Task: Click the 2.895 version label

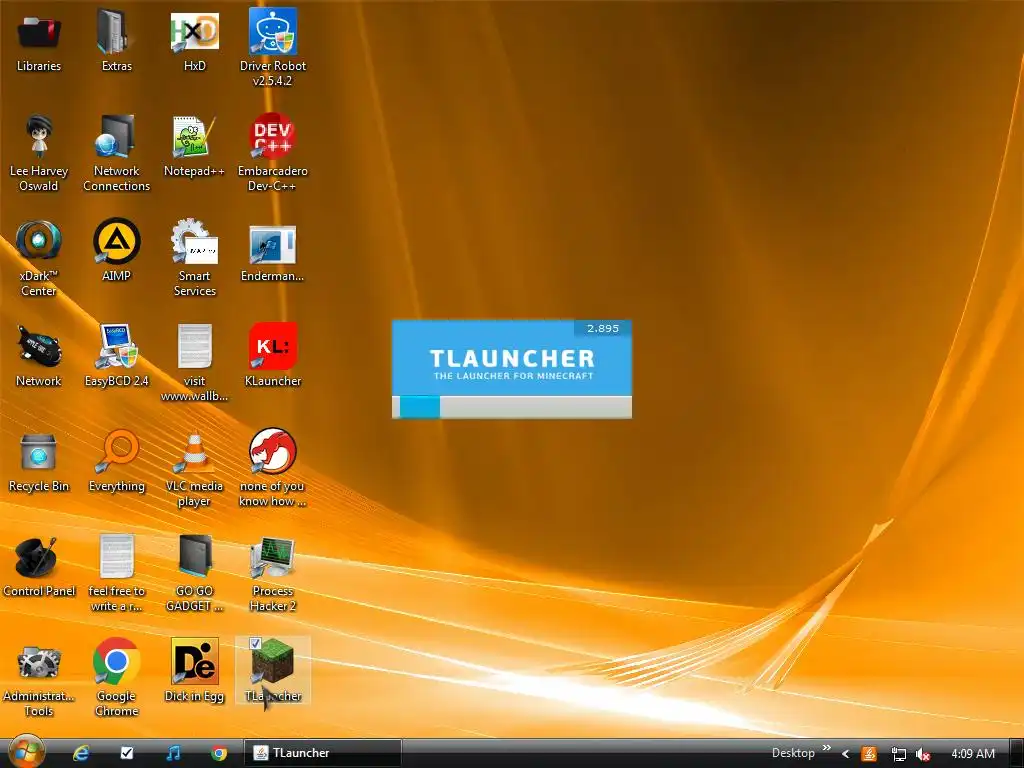Action: click(602, 328)
